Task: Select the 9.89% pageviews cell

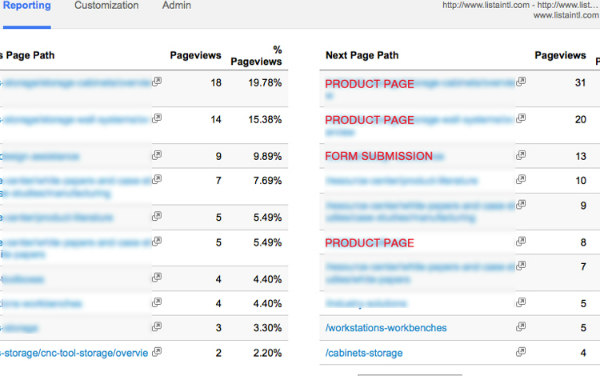Action: [x=267, y=156]
